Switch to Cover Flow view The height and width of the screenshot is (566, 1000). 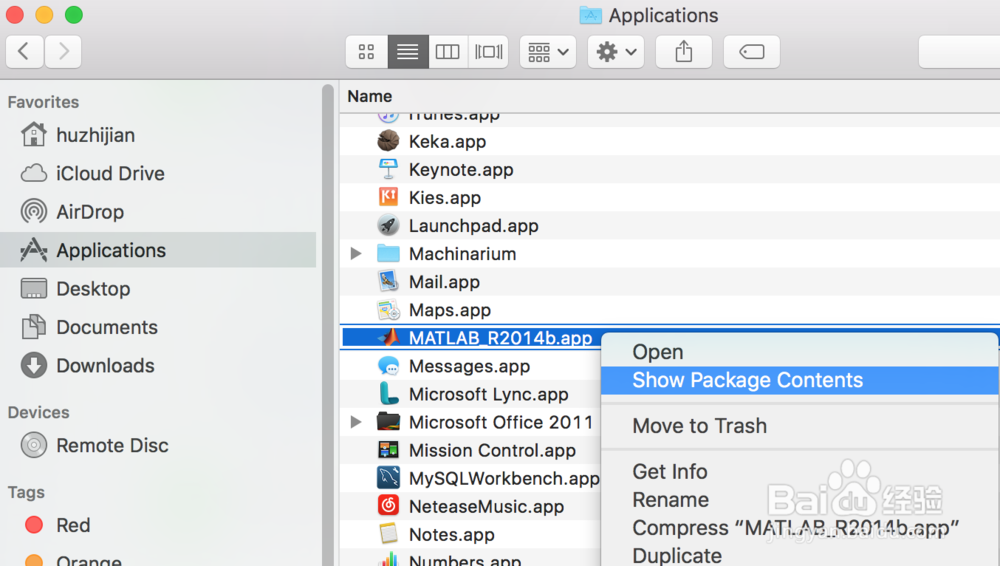point(488,52)
